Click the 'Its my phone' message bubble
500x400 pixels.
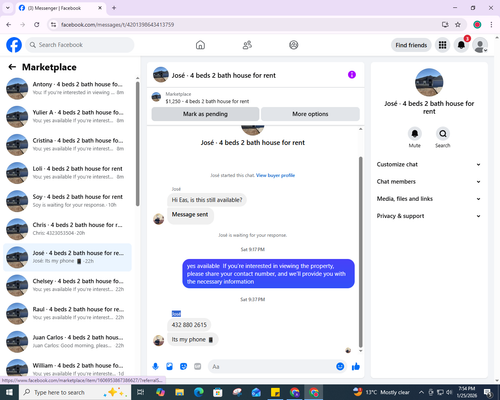193,339
